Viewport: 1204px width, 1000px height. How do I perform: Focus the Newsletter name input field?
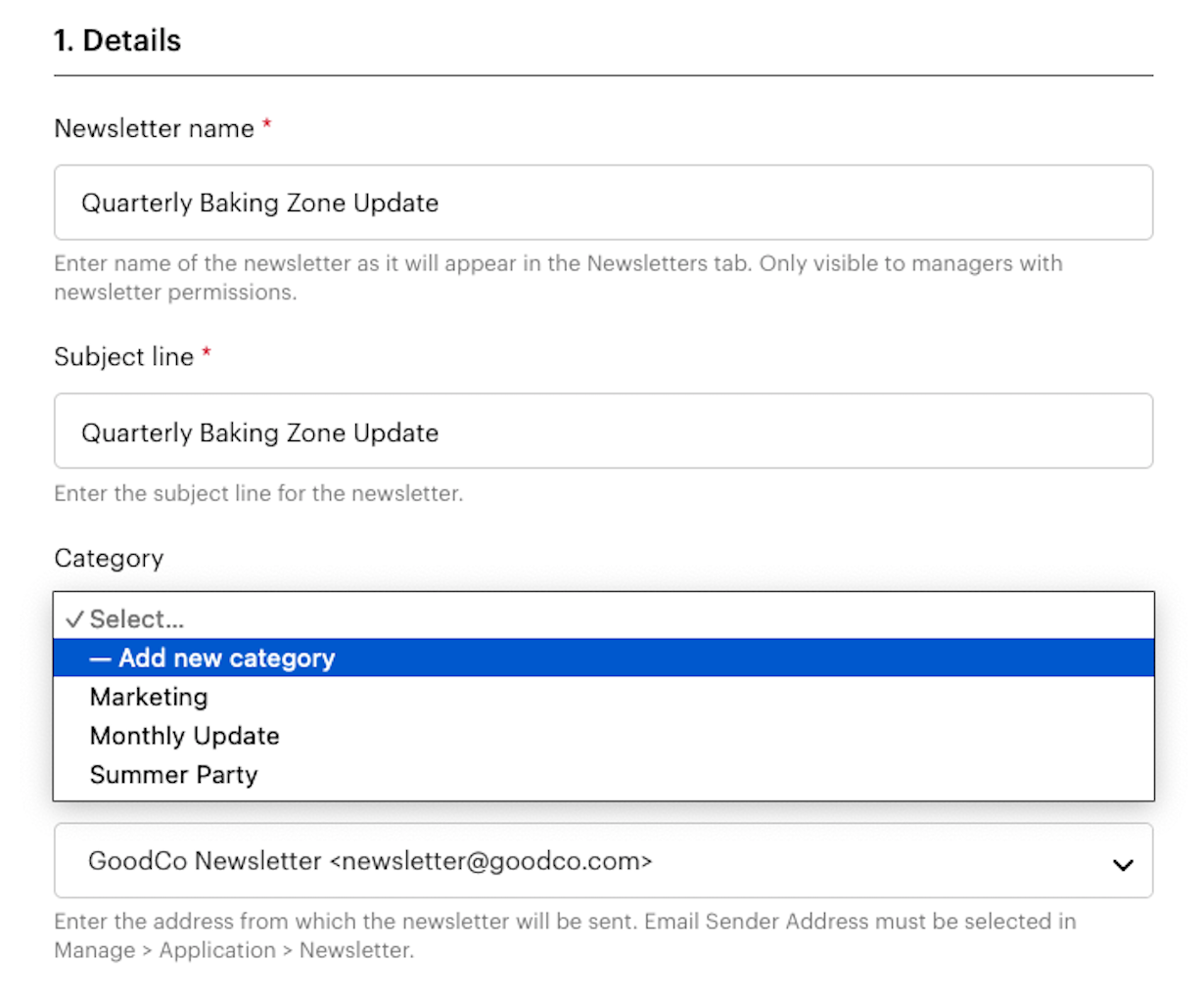click(603, 203)
